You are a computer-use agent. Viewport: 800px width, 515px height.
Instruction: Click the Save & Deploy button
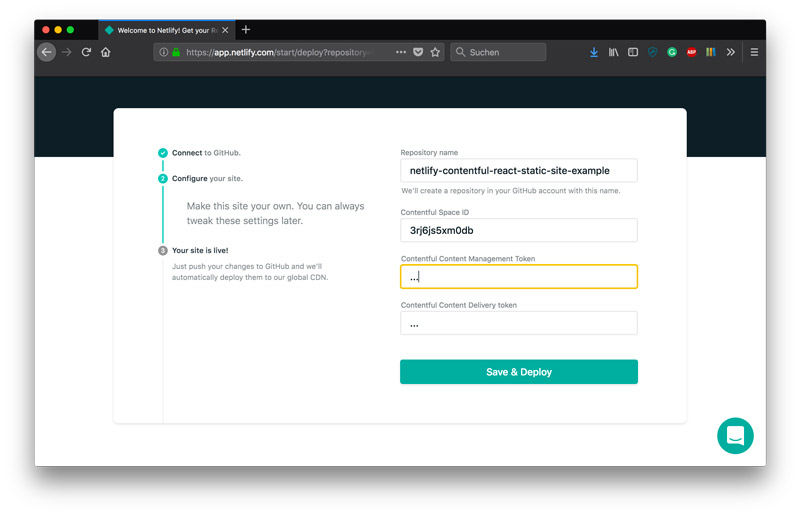[x=519, y=372]
